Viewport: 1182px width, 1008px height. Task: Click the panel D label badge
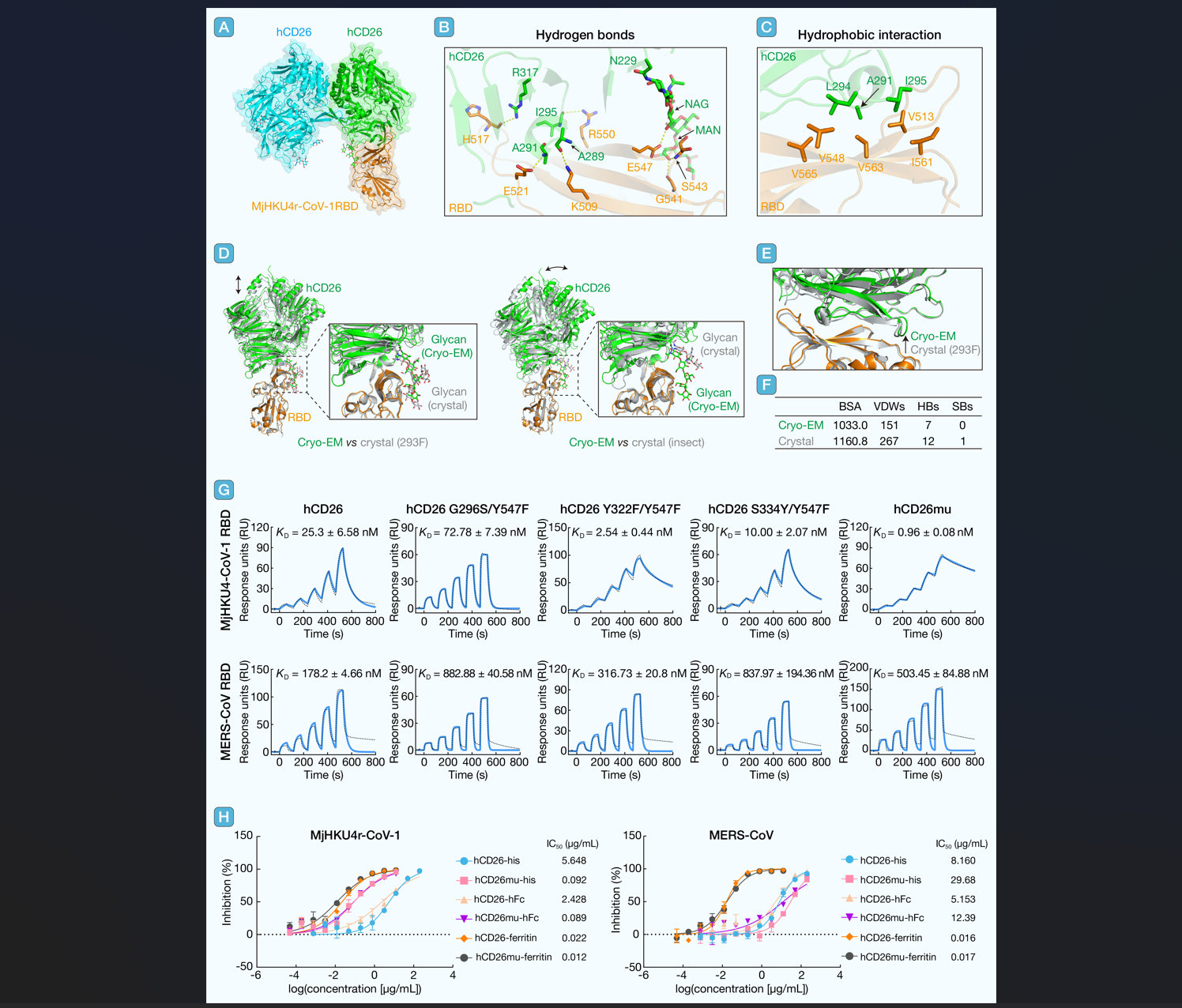224,254
